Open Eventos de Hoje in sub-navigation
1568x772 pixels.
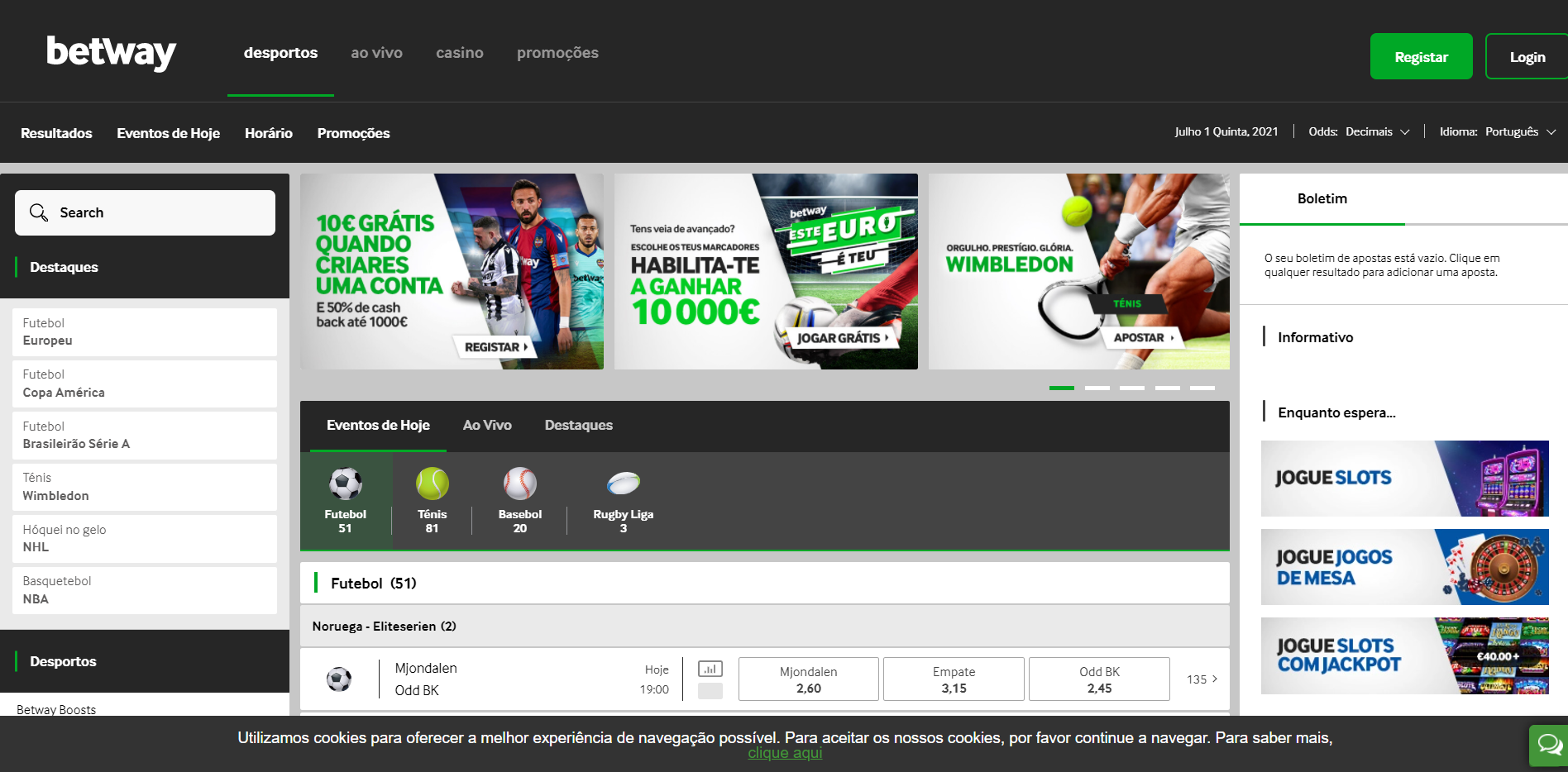(168, 133)
